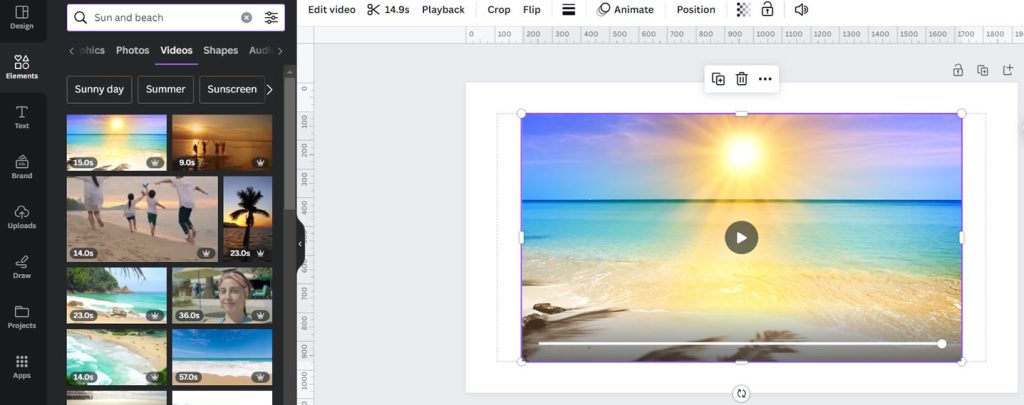Lock the page using page lock icon
The width and height of the screenshot is (1024, 405).
click(957, 70)
